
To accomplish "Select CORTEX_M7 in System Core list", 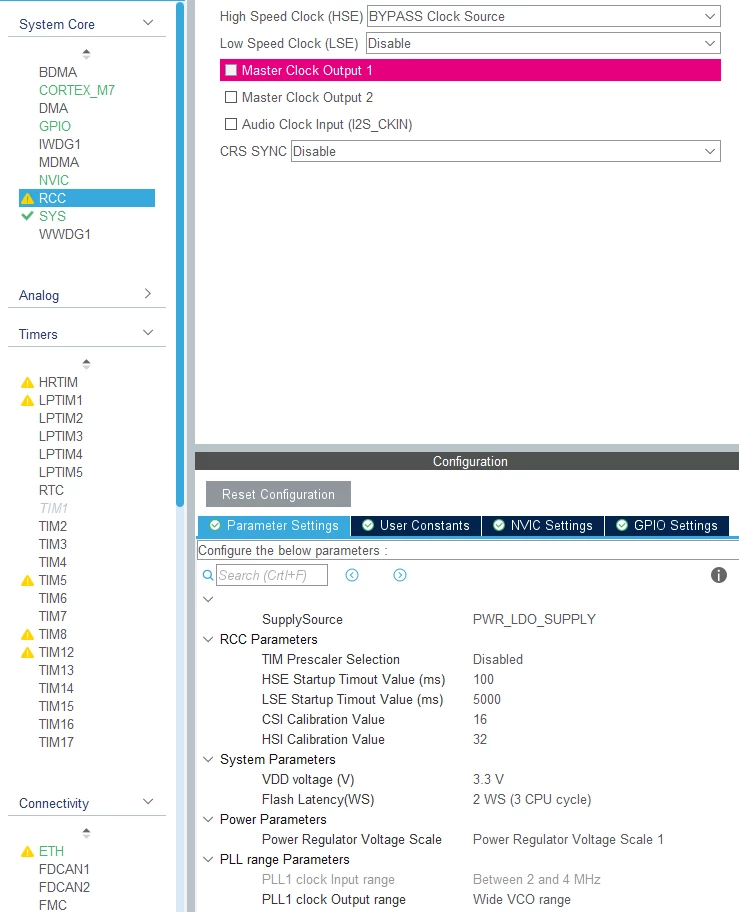I will click(x=77, y=90).
